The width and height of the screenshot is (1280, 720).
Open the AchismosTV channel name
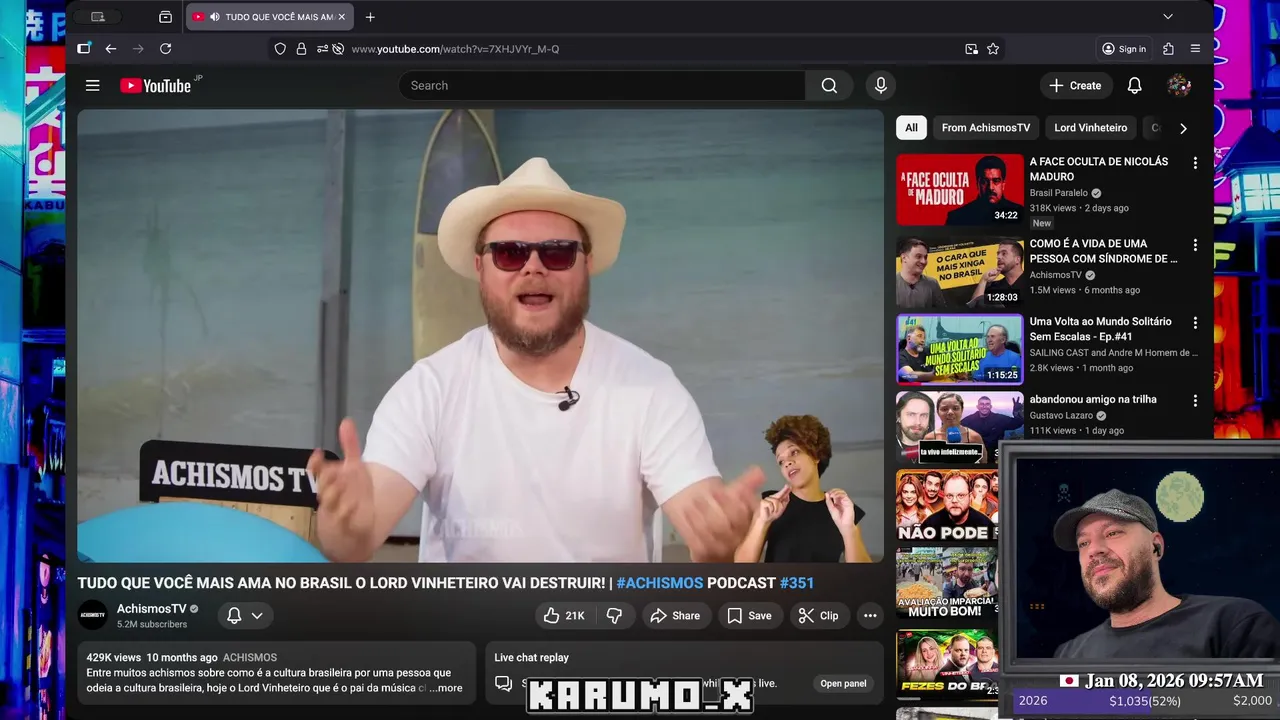click(x=152, y=609)
